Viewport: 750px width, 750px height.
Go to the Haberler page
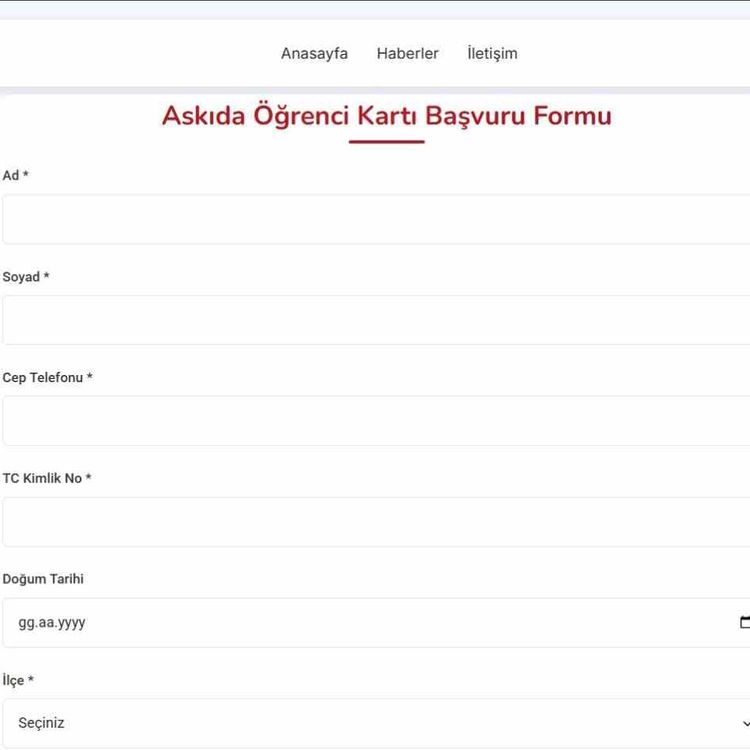click(408, 53)
